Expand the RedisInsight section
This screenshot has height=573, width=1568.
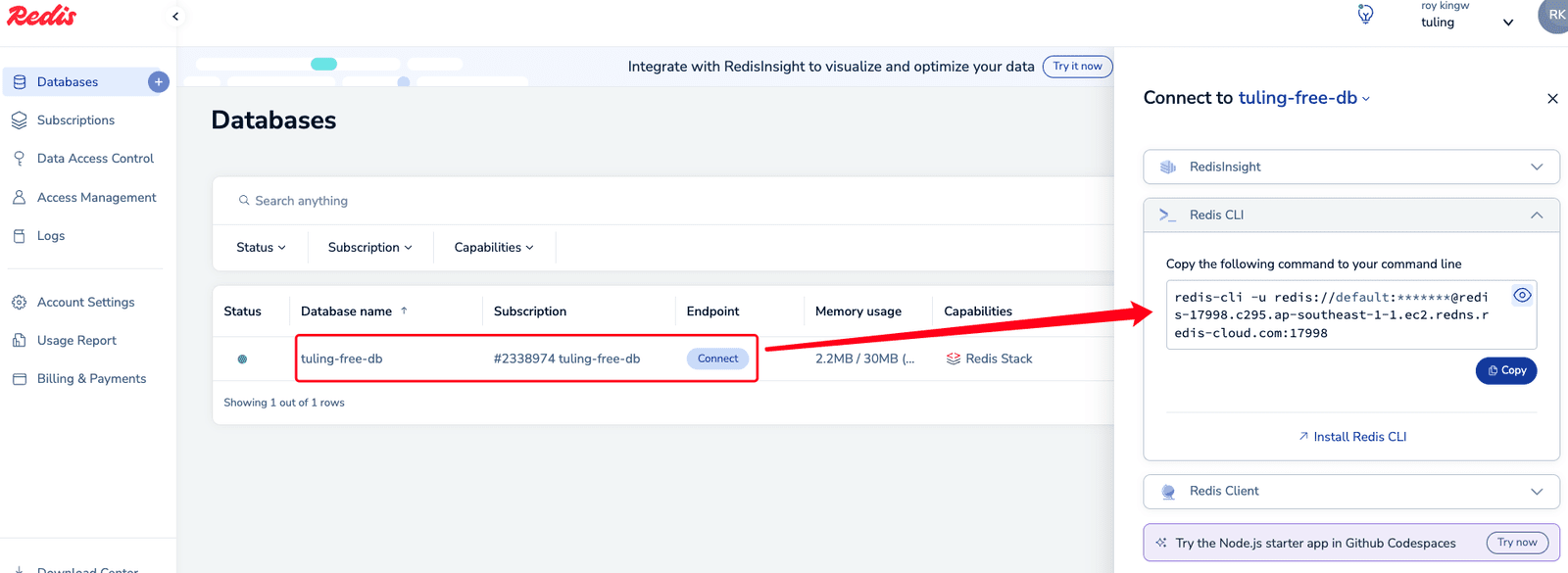(x=1351, y=167)
